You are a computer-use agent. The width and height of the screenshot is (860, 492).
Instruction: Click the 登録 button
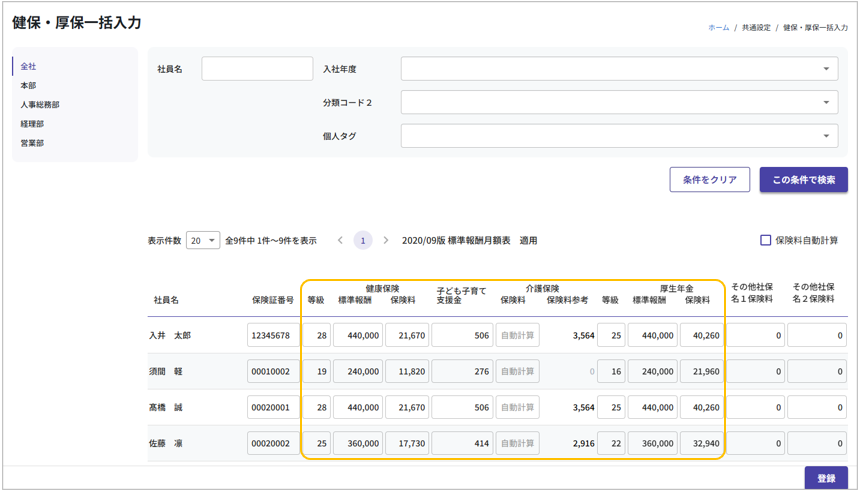coord(825,479)
